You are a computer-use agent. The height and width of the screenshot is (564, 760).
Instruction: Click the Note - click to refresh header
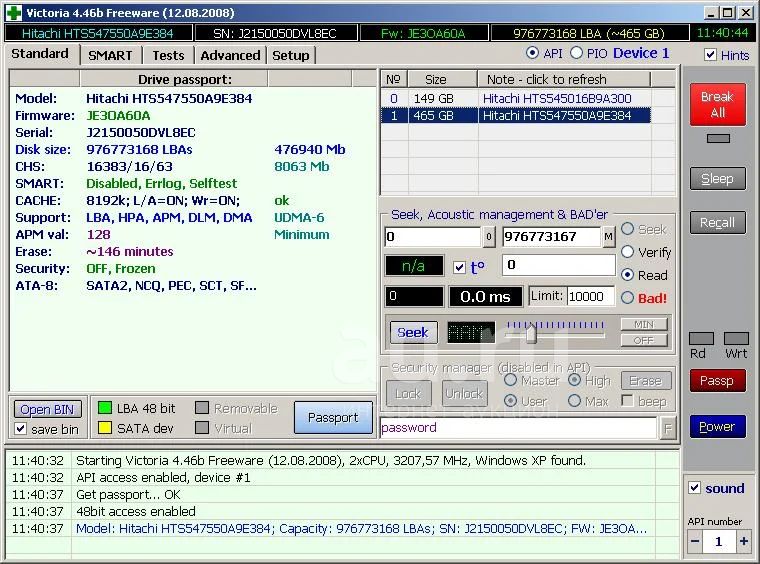click(564, 79)
